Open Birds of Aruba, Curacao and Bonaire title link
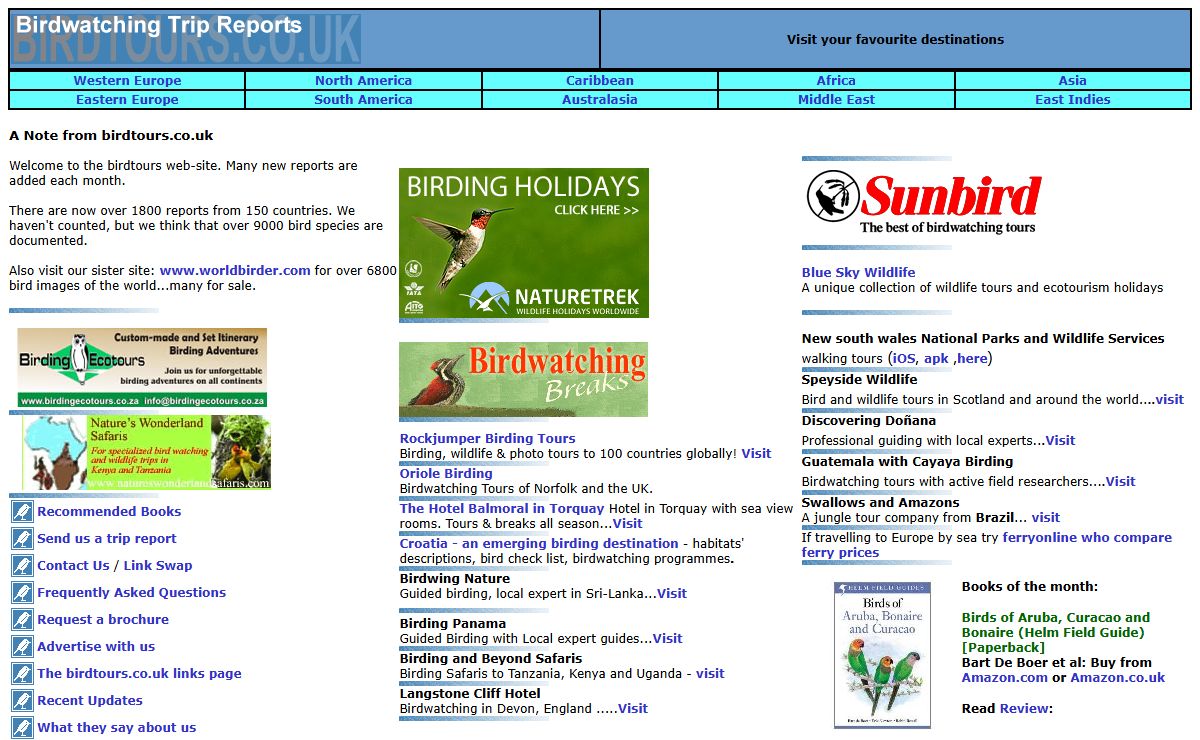 pyautogui.click(x=1056, y=632)
